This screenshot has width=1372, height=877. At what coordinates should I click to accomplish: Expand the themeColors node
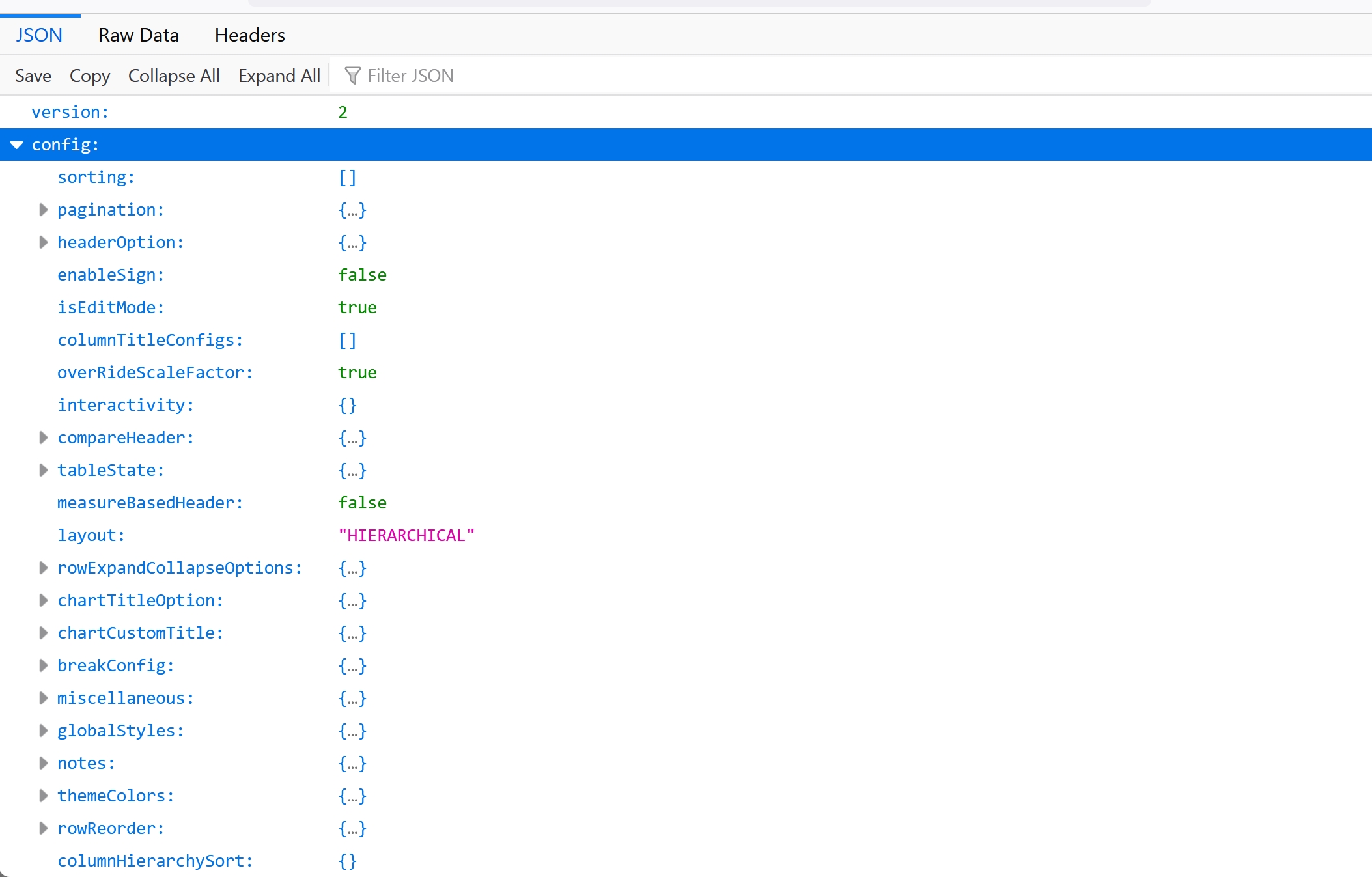click(x=43, y=796)
